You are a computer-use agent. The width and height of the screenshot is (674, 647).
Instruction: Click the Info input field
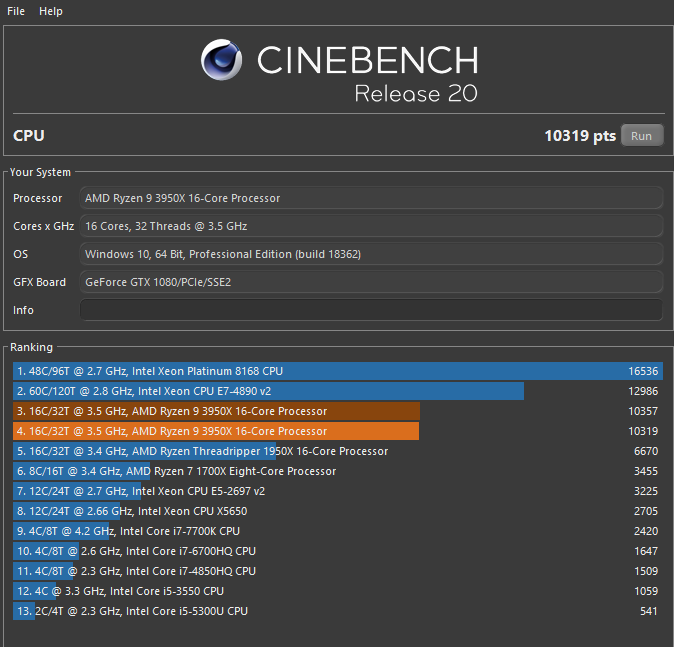click(x=371, y=310)
